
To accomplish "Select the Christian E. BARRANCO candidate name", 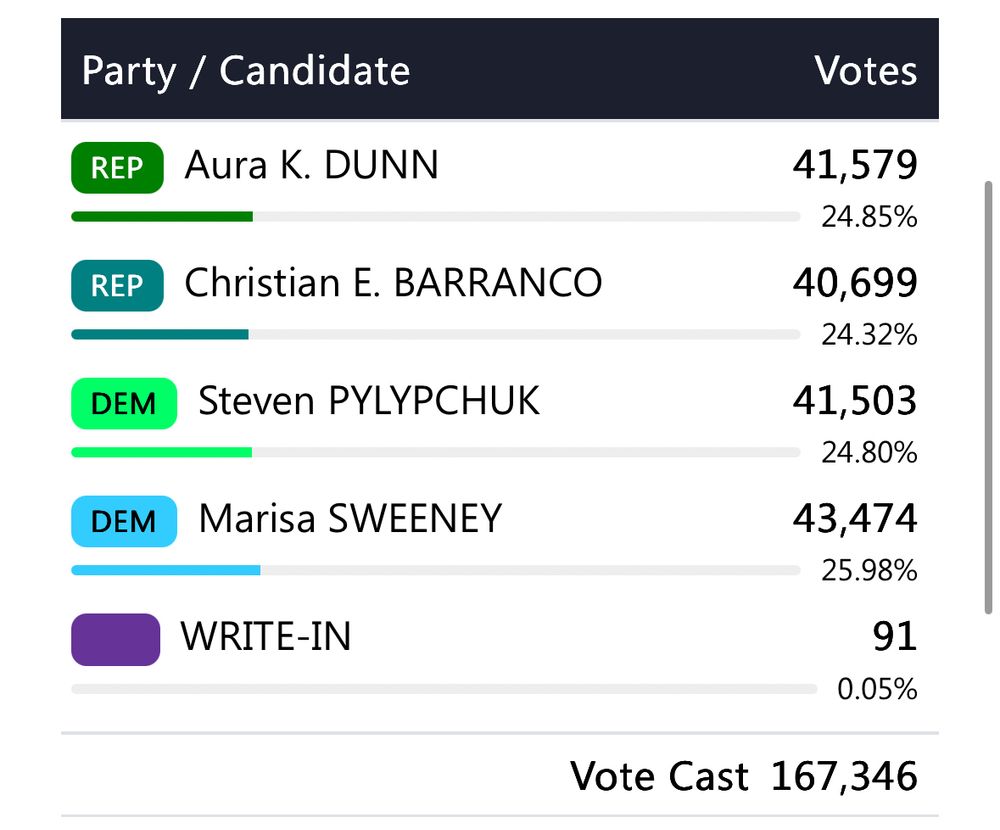I will [x=393, y=284].
